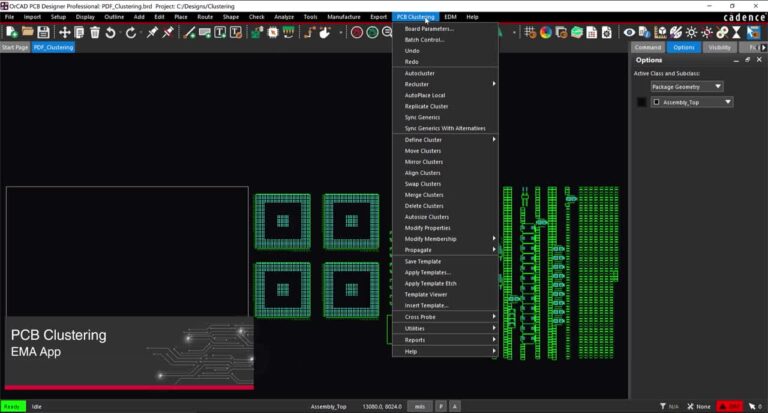The height and width of the screenshot is (413, 768).
Task: Click the selection cursor count in status bar
Action: point(755,406)
